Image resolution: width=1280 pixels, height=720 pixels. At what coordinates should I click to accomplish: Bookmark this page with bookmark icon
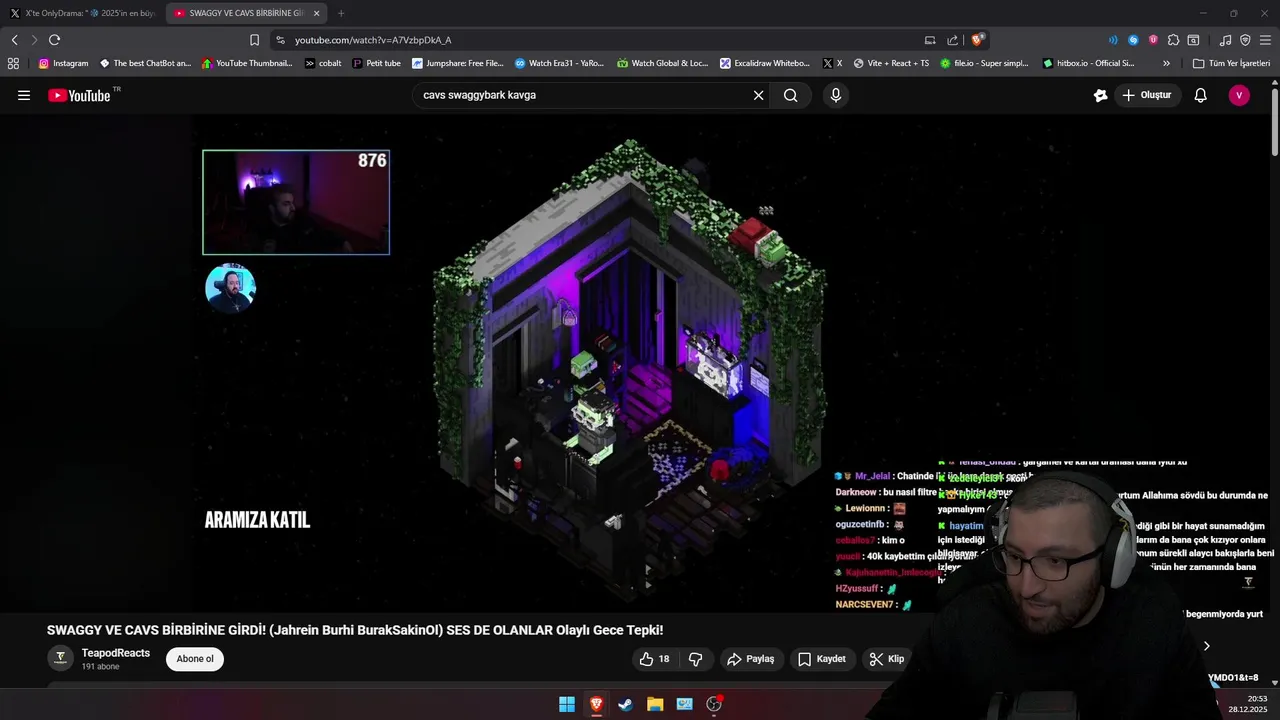click(254, 40)
